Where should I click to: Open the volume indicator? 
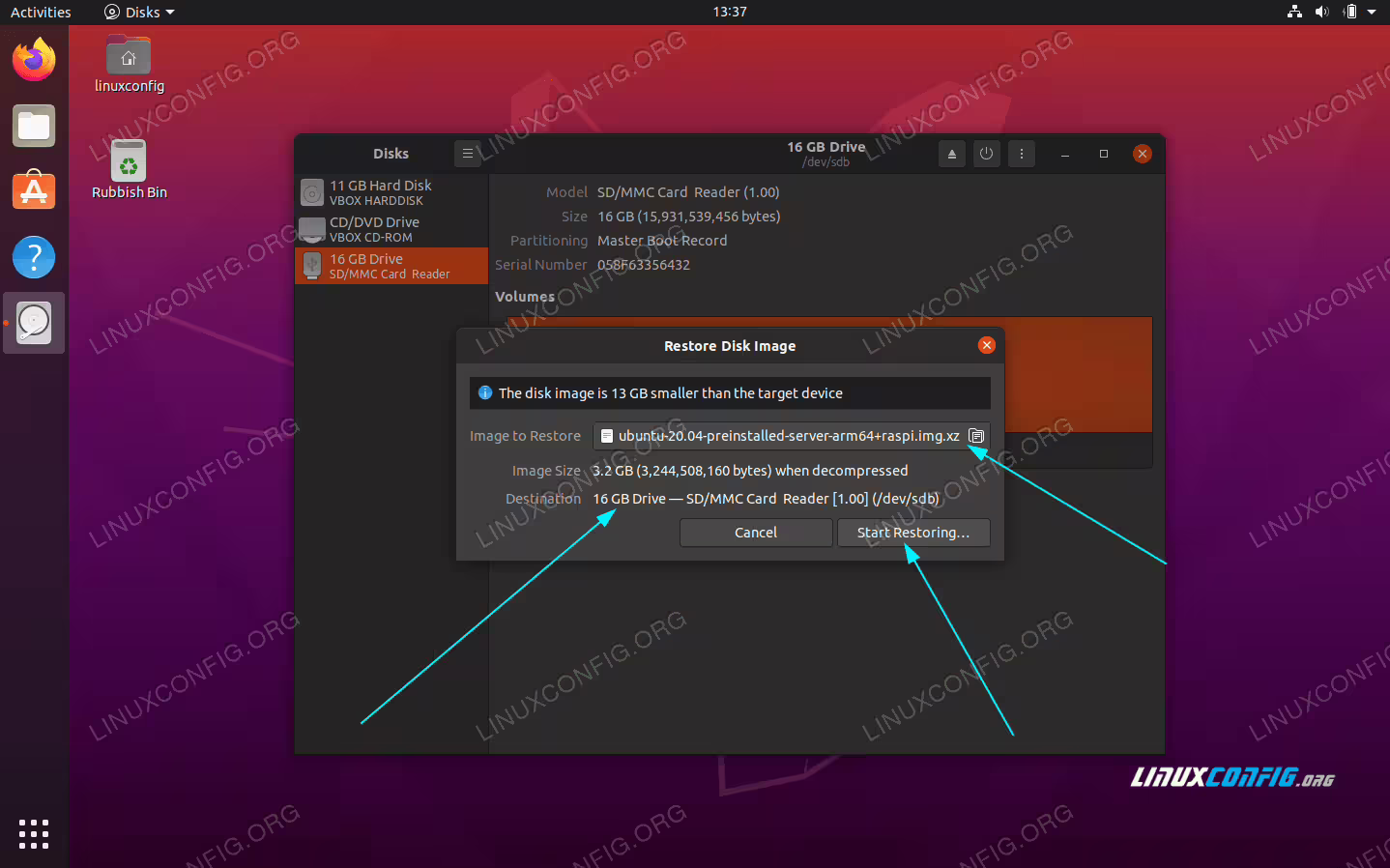pyautogui.click(x=1322, y=12)
